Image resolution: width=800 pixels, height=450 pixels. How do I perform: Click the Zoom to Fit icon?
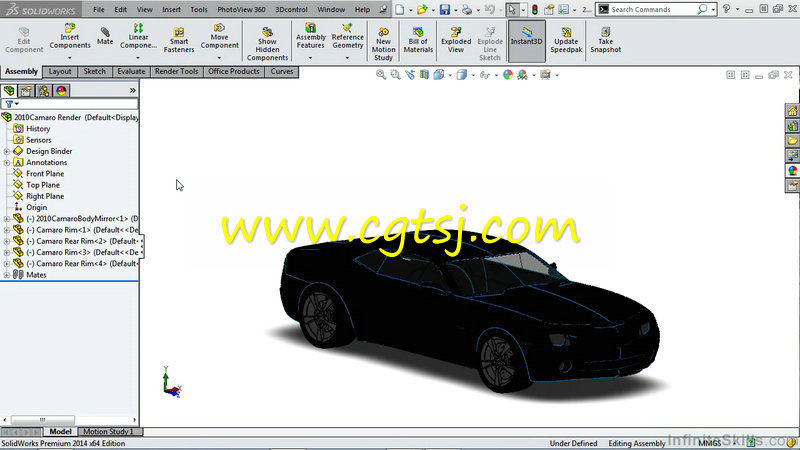point(381,75)
